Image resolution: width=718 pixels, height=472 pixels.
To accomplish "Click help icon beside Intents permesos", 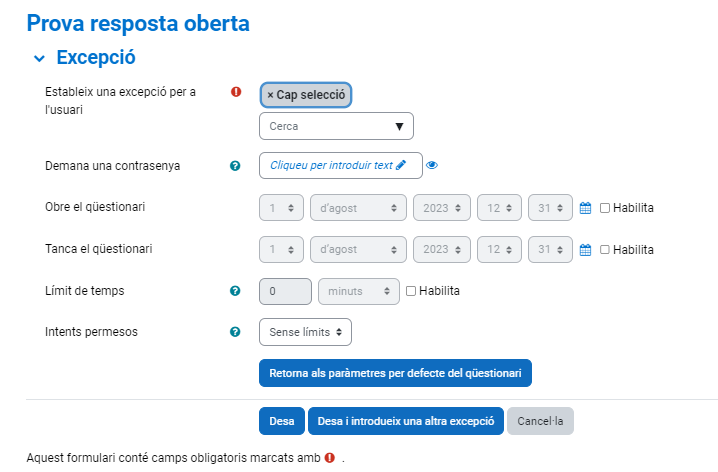I will pos(235,331).
